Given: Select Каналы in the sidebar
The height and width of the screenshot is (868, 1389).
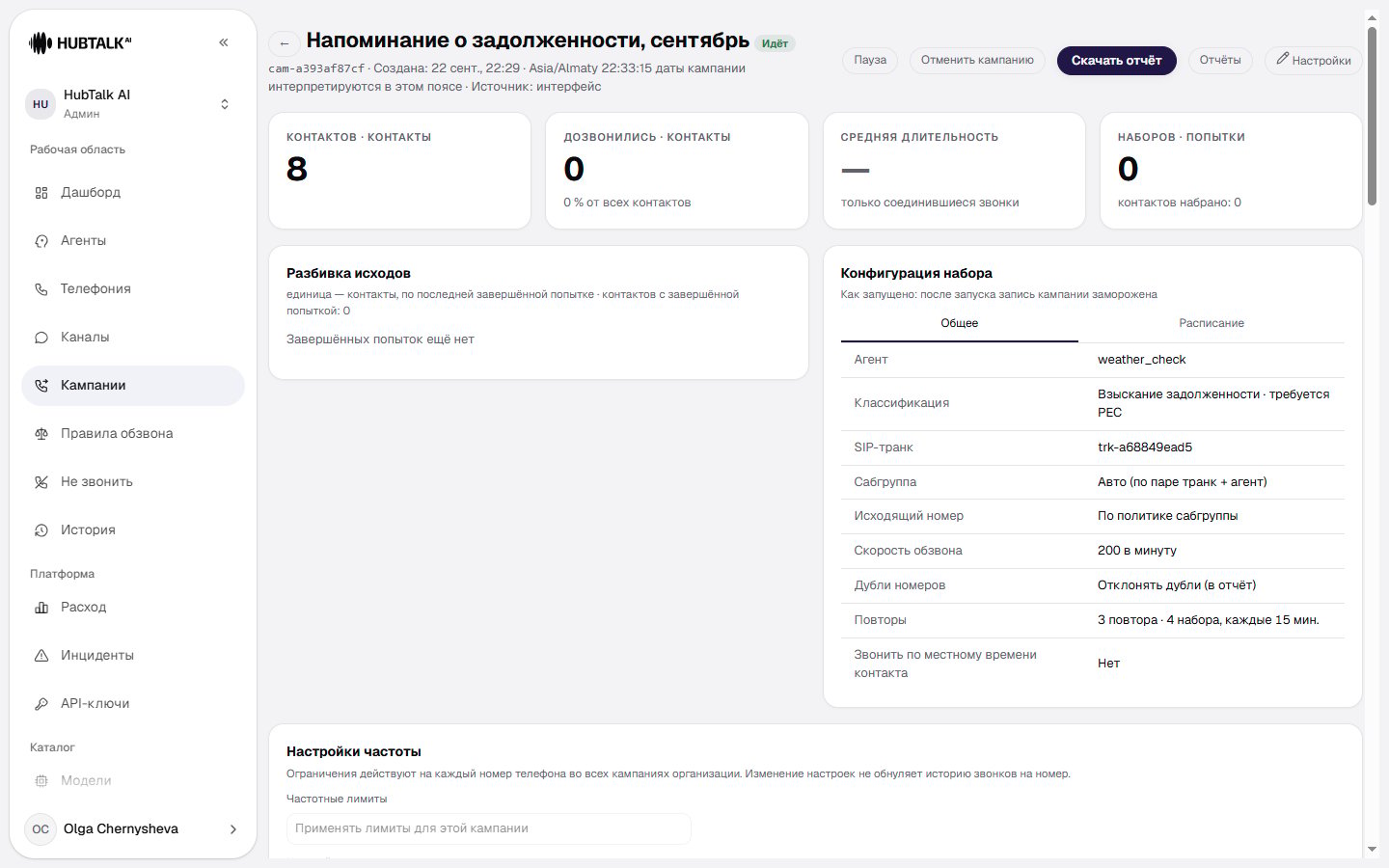Looking at the screenshot, I should coord(133,338).
